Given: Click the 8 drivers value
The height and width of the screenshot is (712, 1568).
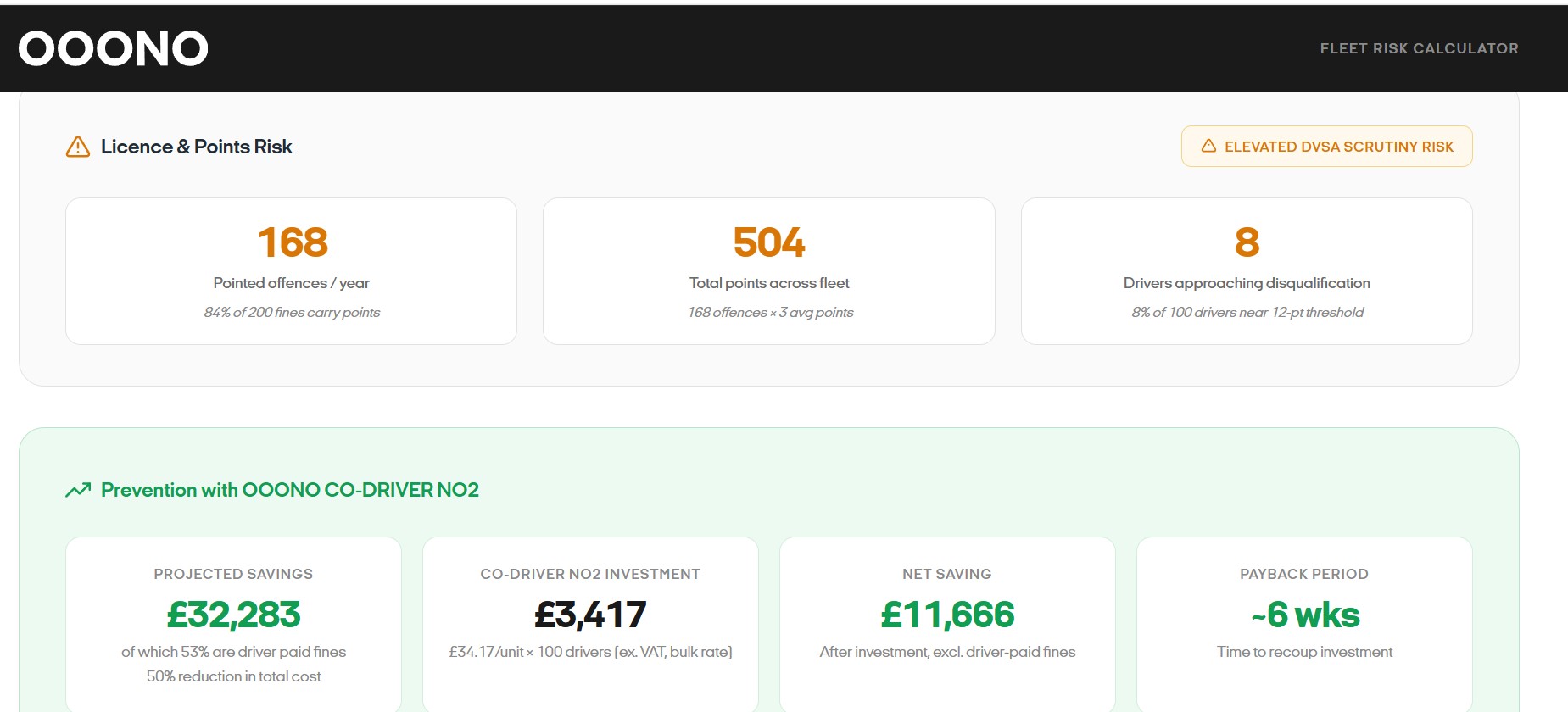Looking at the screenshot, I should [x=1247, y=242].
